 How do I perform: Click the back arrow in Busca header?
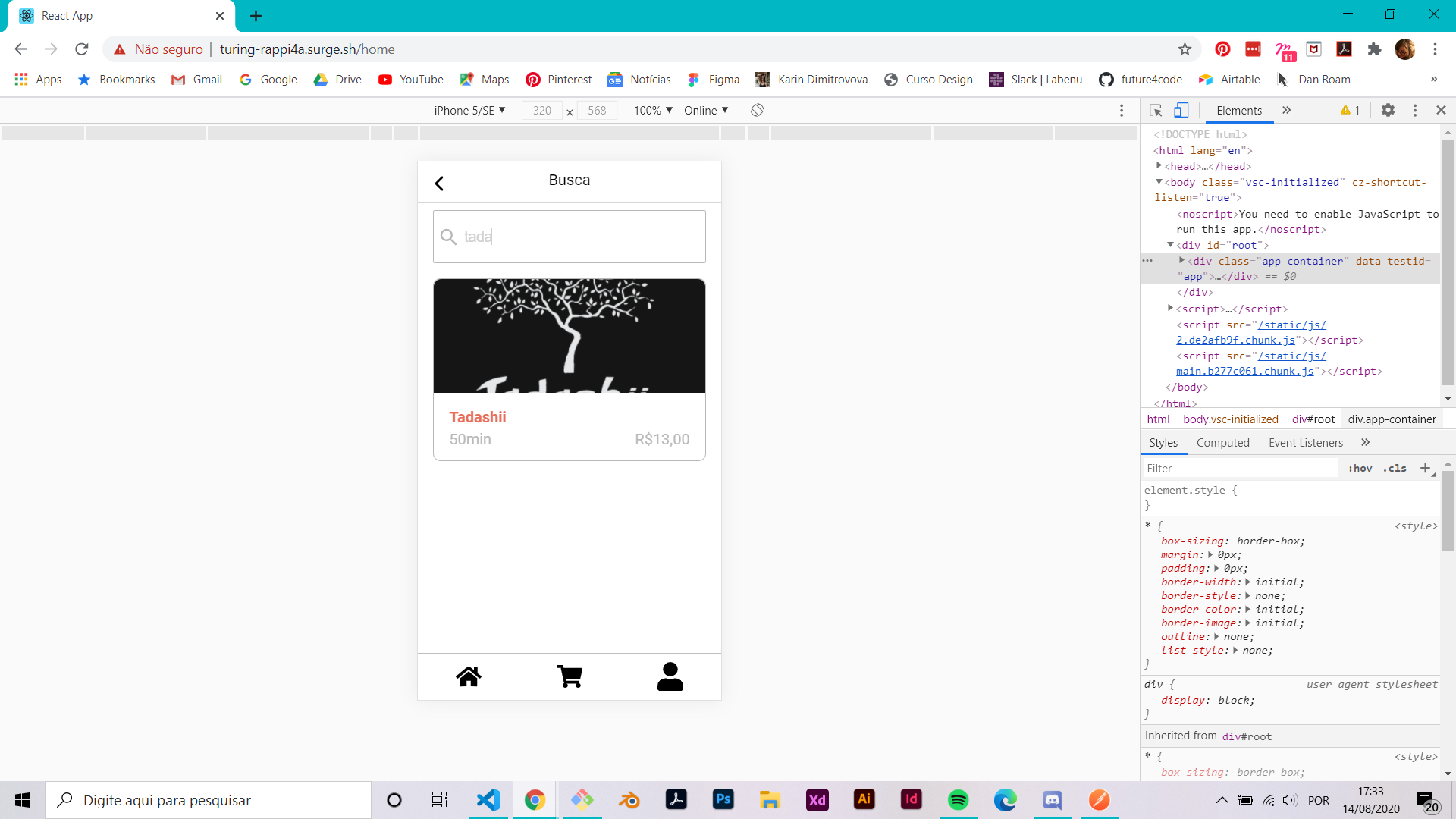[x=439, y=184]
